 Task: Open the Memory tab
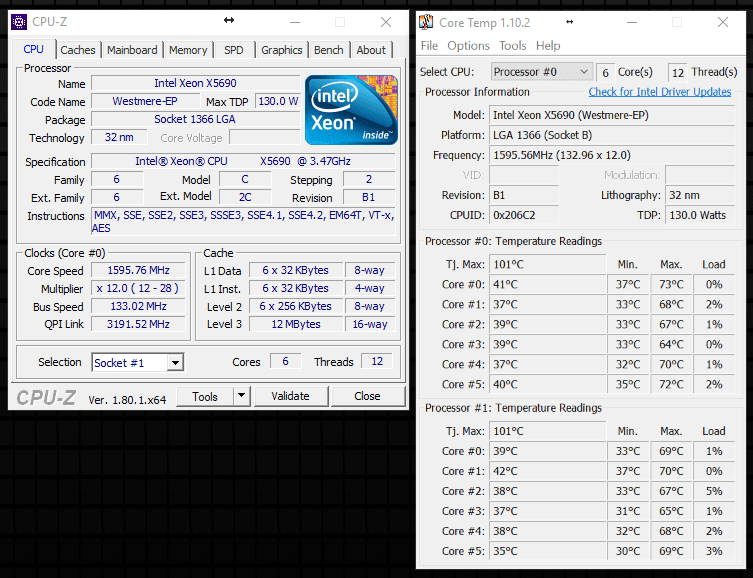(188, 50)
